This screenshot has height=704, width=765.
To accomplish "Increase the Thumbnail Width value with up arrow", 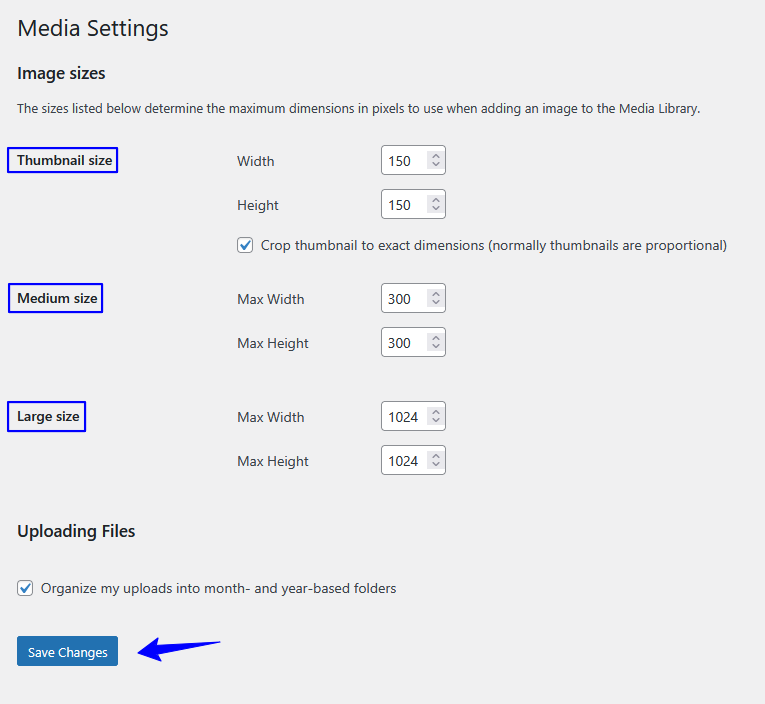I will pyautogui.click(x=436, y=156).
